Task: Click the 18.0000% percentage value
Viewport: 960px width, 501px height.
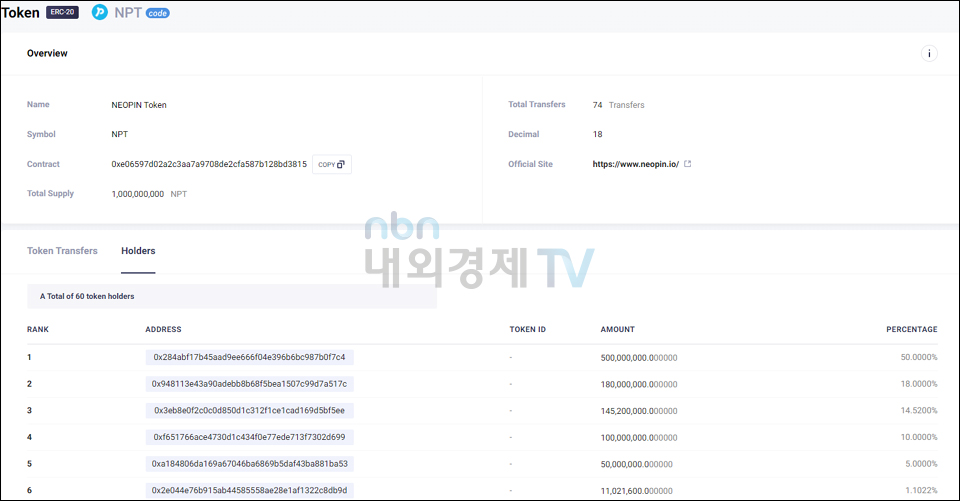Action: [x=919, y=384]
